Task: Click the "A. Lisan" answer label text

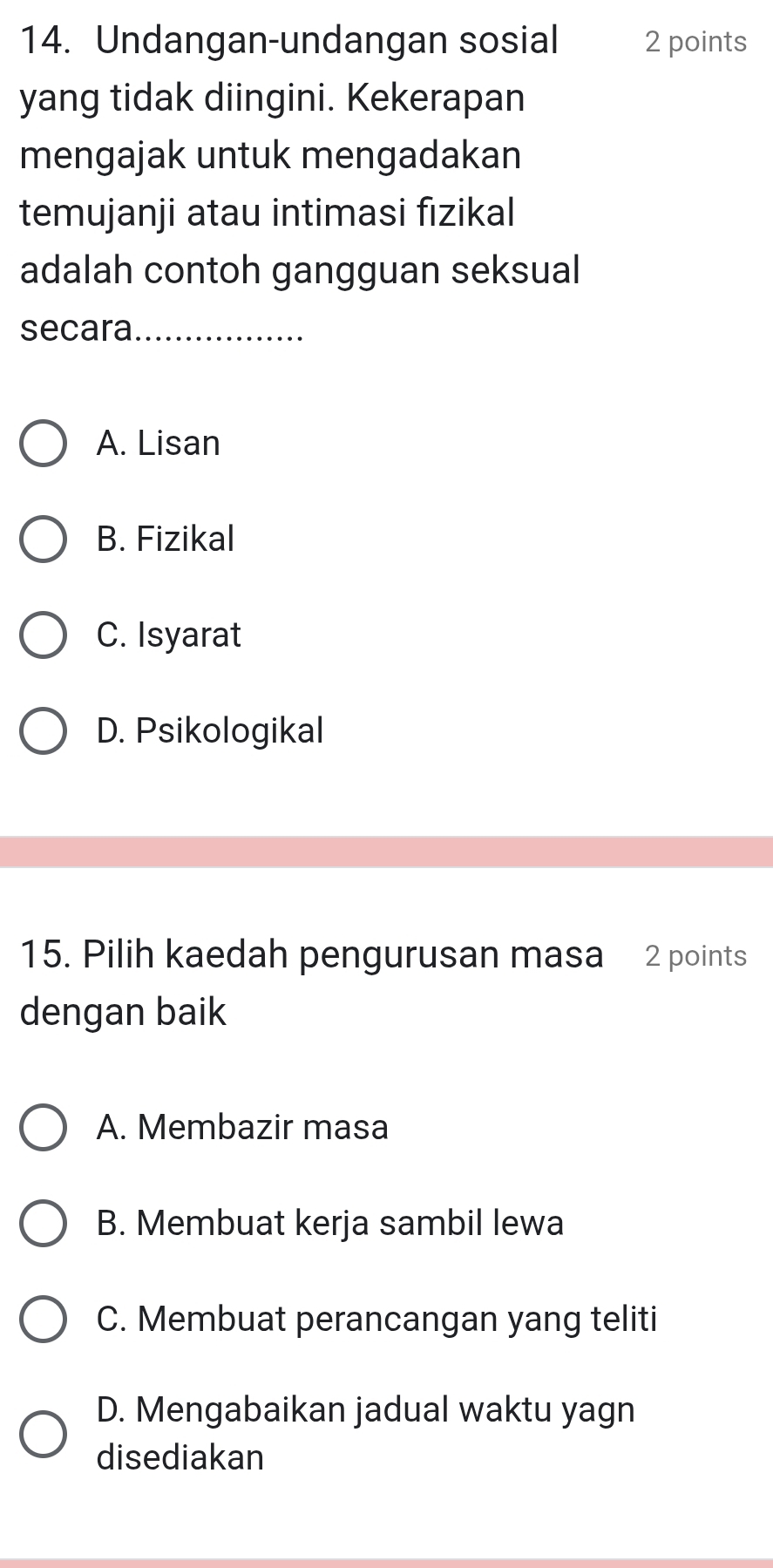Action: pyautogui.click(x=159, y=444)
